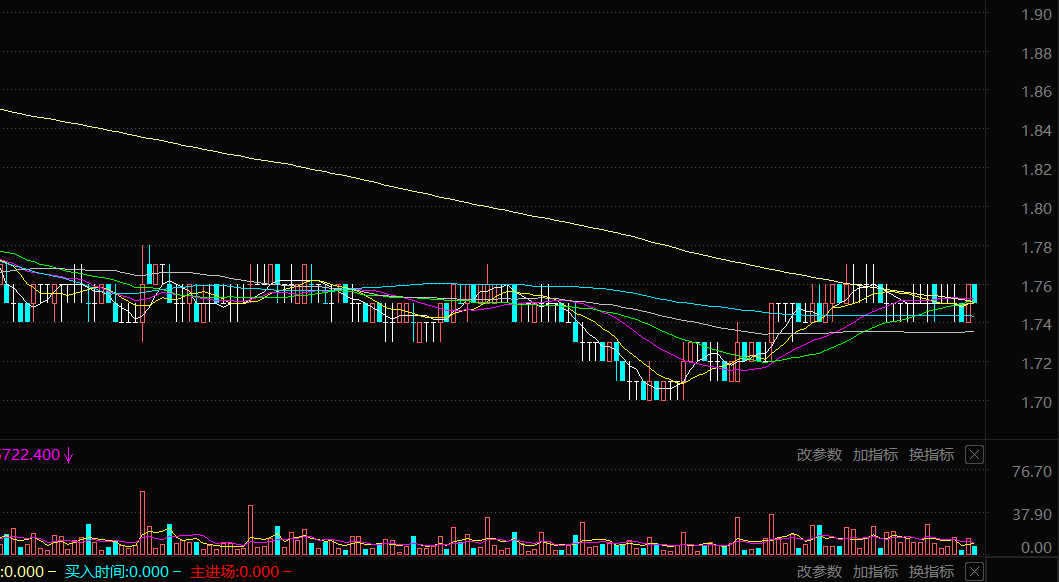Select the magenta 5722.400 volume value
This screenshot has height=582, width=1059.
pyautogui.click(x=30, y=455)
